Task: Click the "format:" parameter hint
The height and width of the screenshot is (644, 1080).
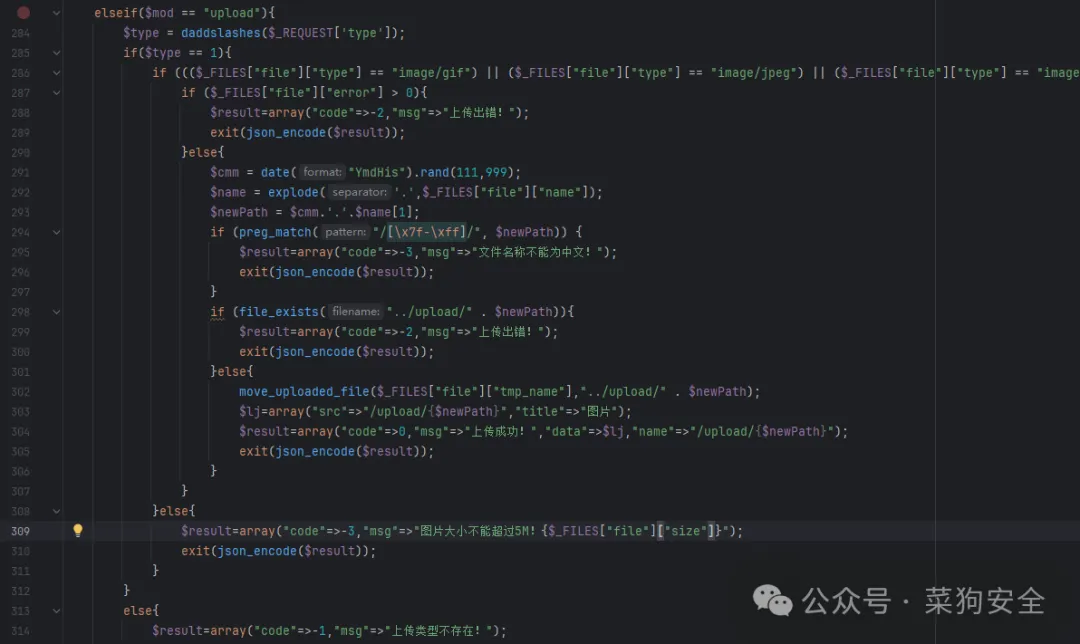Action: pos(322,172)
